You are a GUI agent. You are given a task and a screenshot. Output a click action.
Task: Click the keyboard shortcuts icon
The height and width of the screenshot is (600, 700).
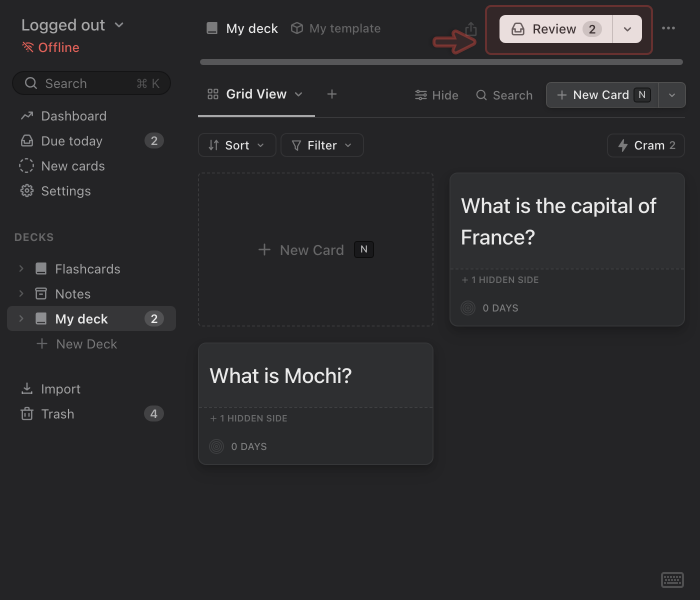[x=672, y=580]
